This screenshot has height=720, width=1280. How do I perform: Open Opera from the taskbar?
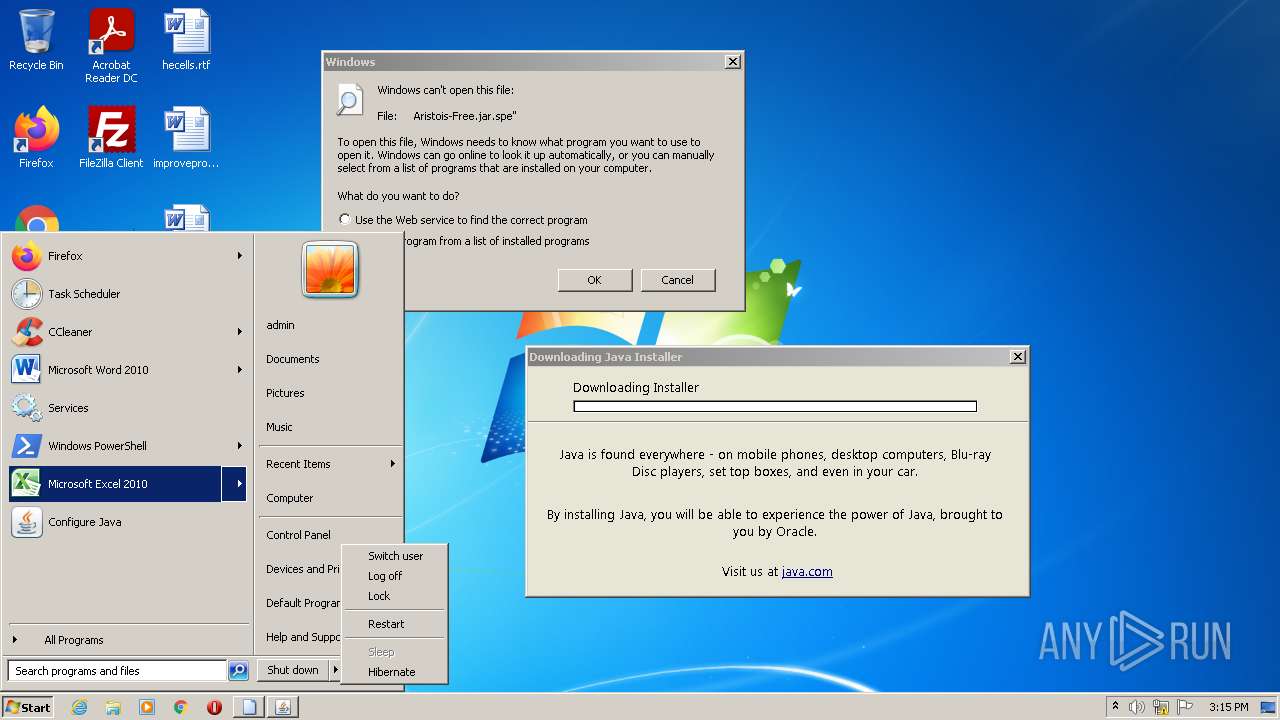pos(214,707)
